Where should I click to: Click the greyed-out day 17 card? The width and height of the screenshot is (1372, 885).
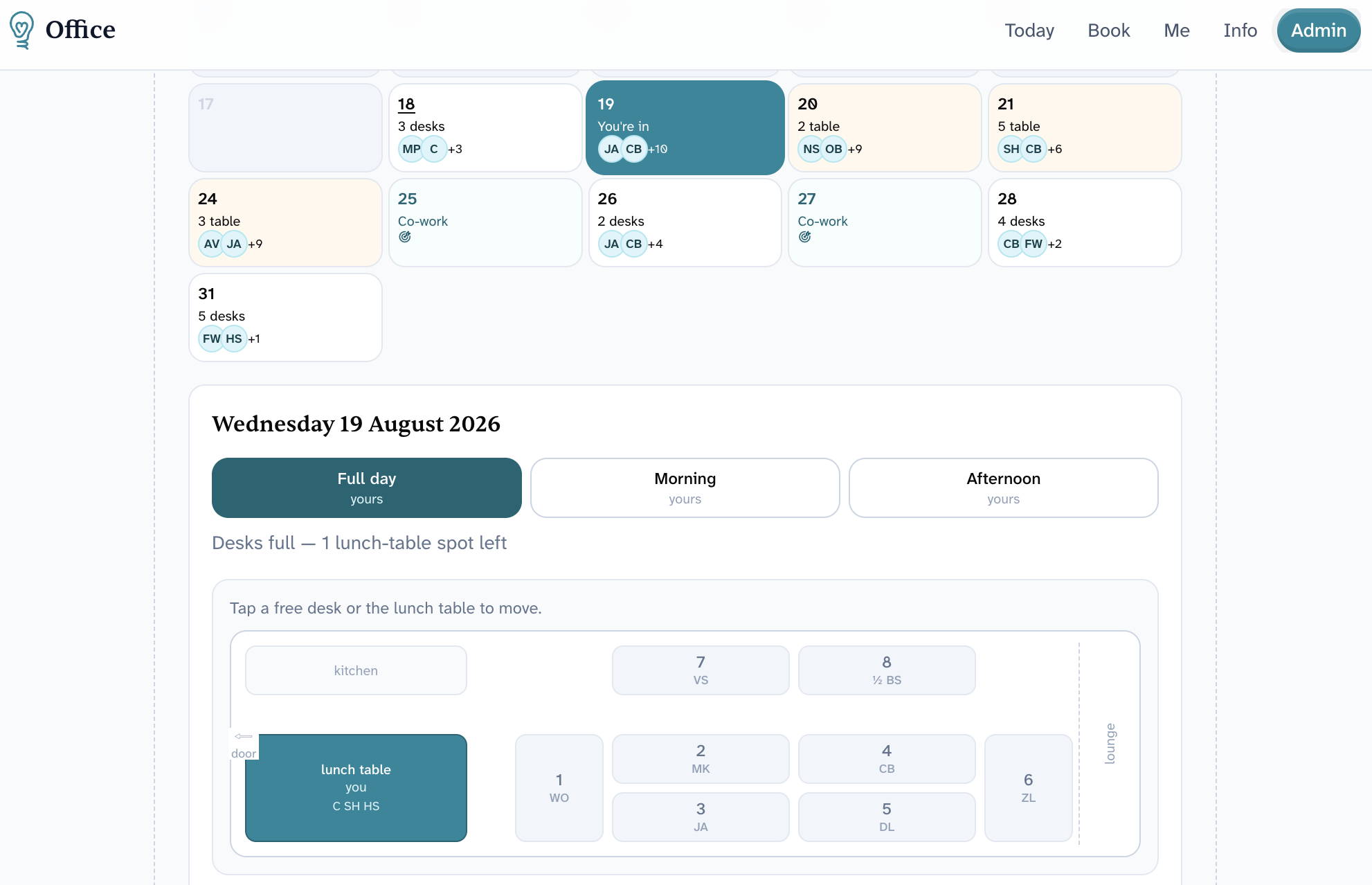pos(285,128)
